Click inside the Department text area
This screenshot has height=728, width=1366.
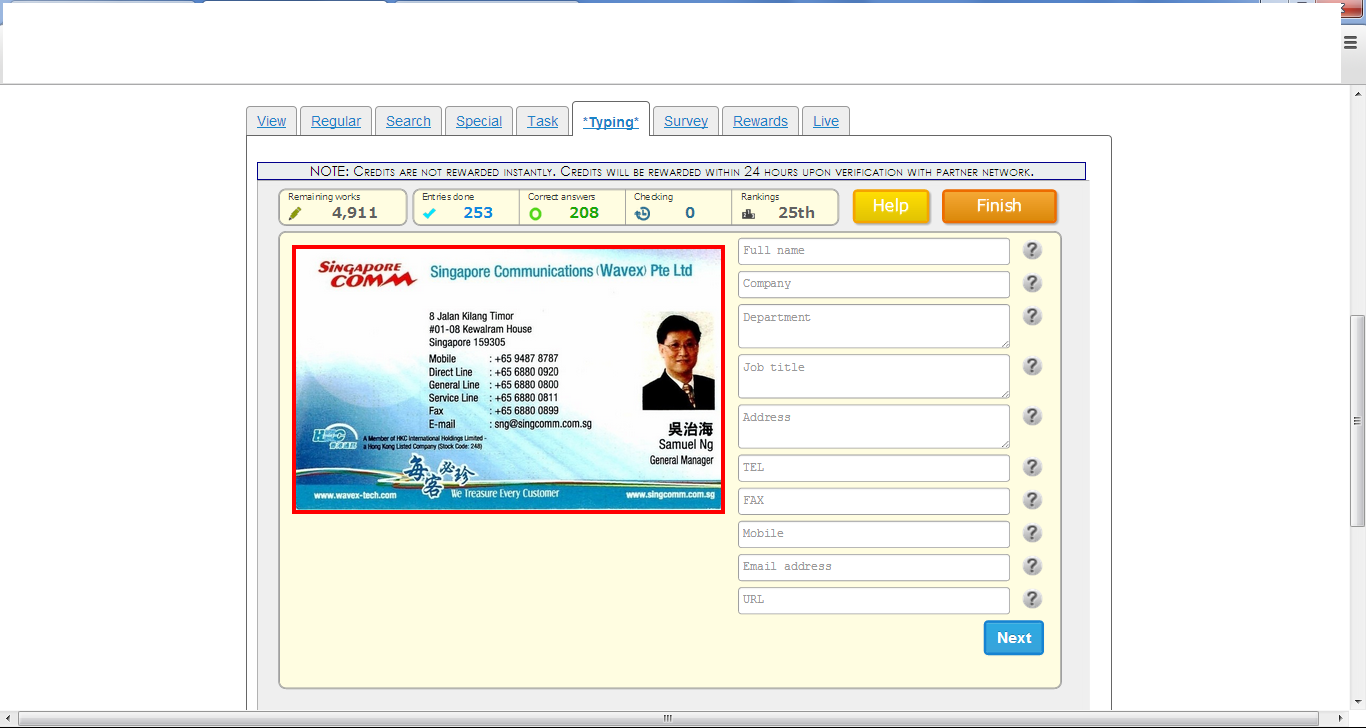874,326
